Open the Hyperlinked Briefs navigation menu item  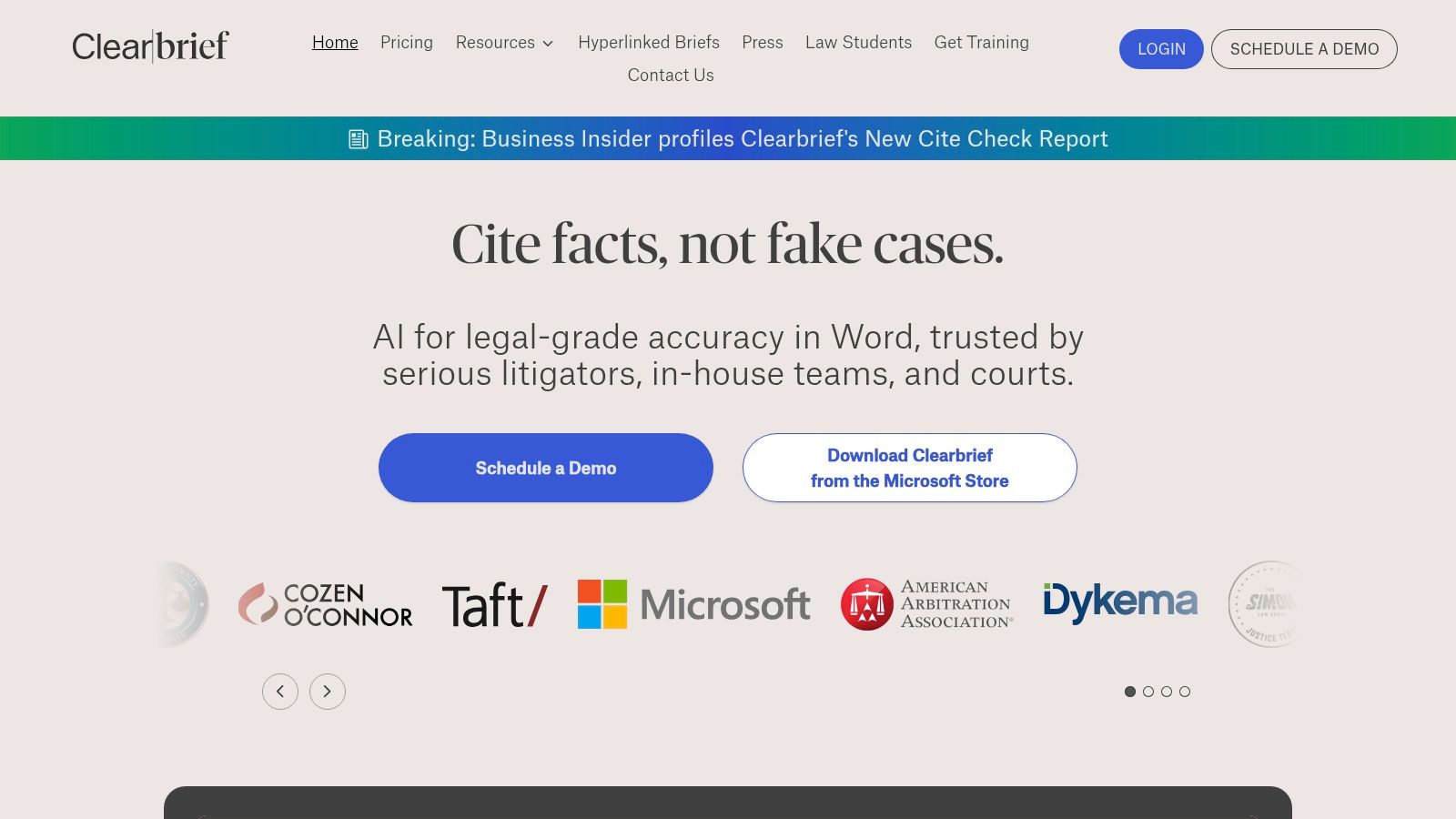[649, 43]
